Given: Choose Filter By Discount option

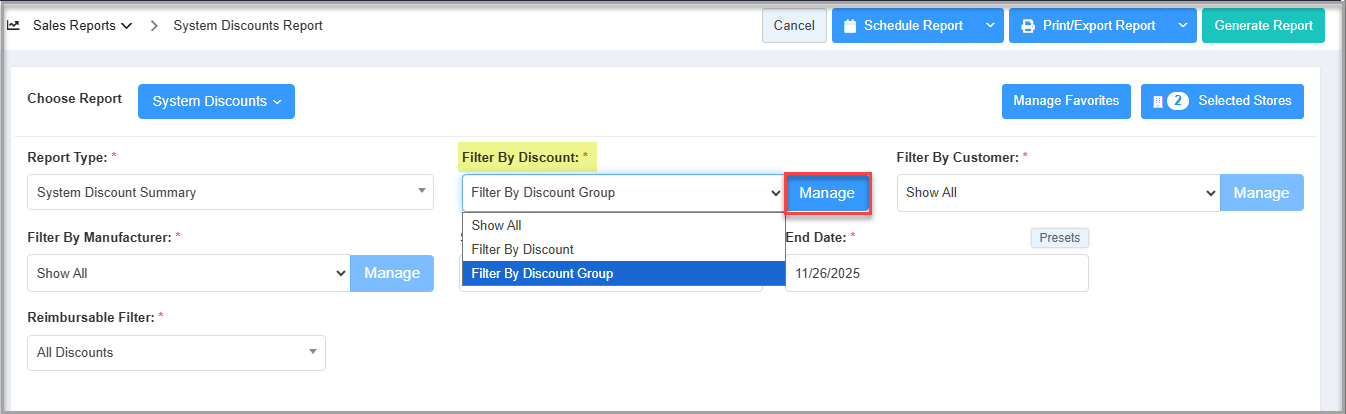Looking at the screenshot, I should tap(522, 250).
